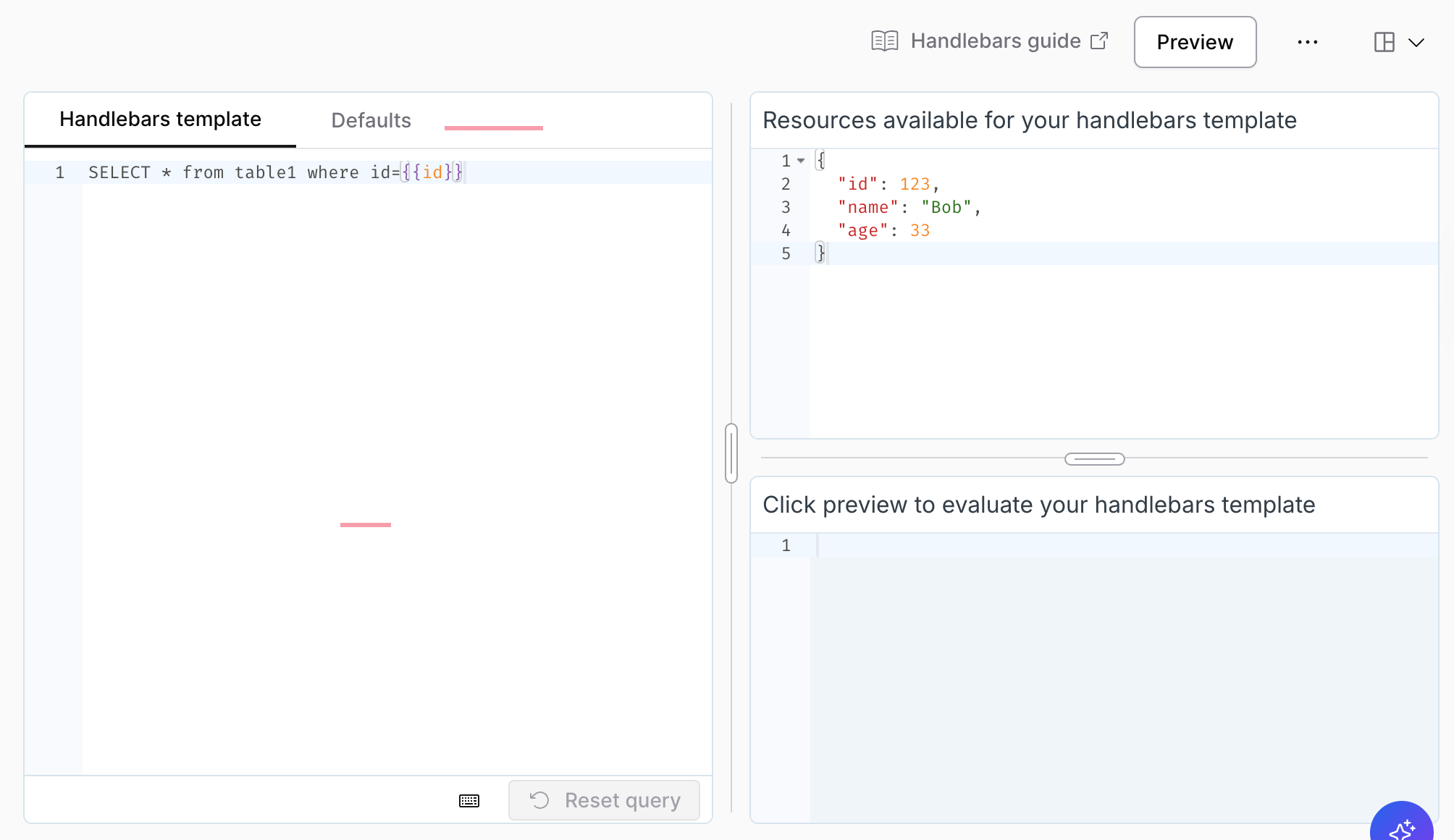Click the Click preview to evaluate heading
This screenshot has height=840, width=1454.
tap(1039, 505)
